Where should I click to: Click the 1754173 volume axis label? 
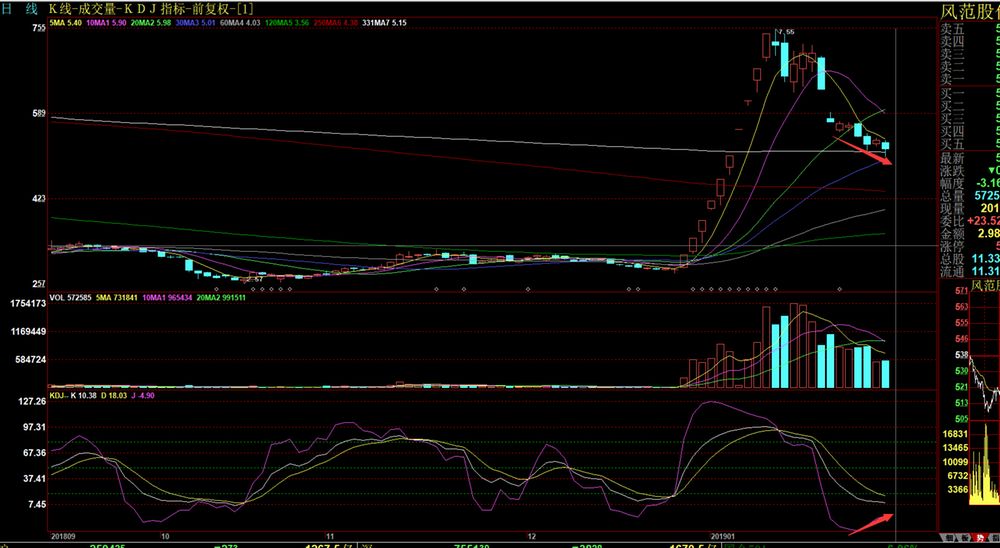tap(28, 304)
